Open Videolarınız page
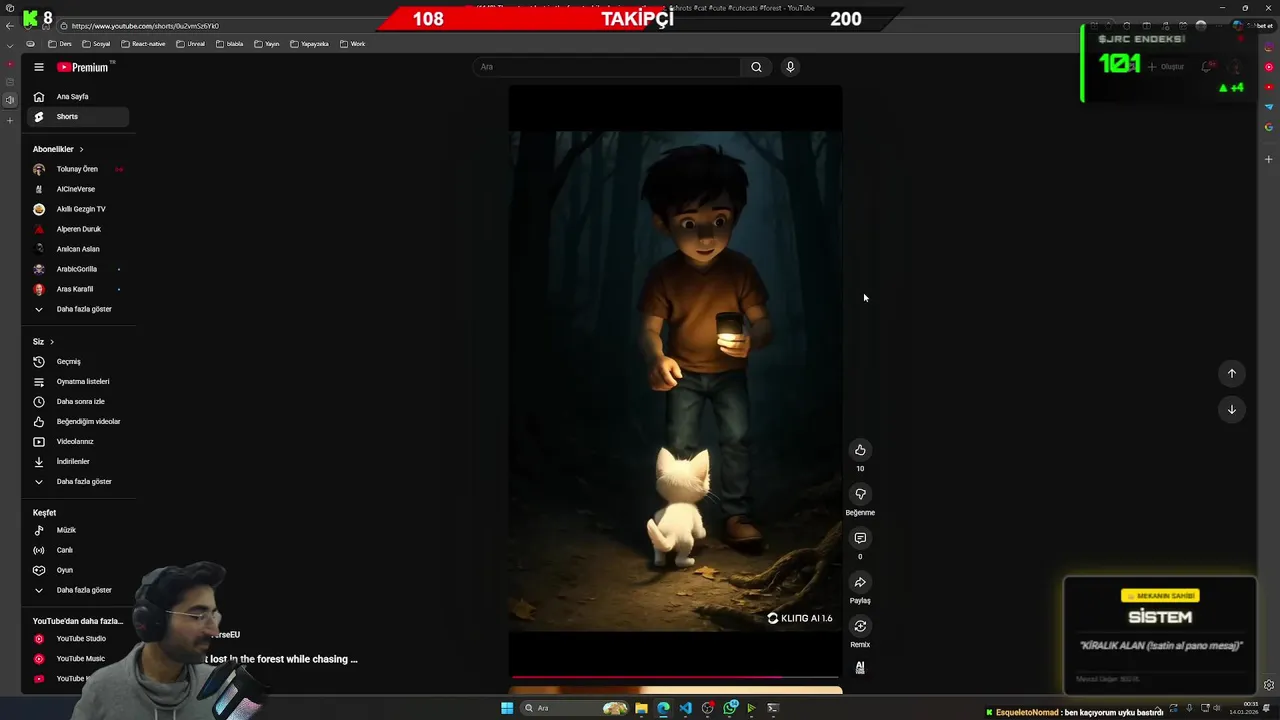 tap(78, 442)
